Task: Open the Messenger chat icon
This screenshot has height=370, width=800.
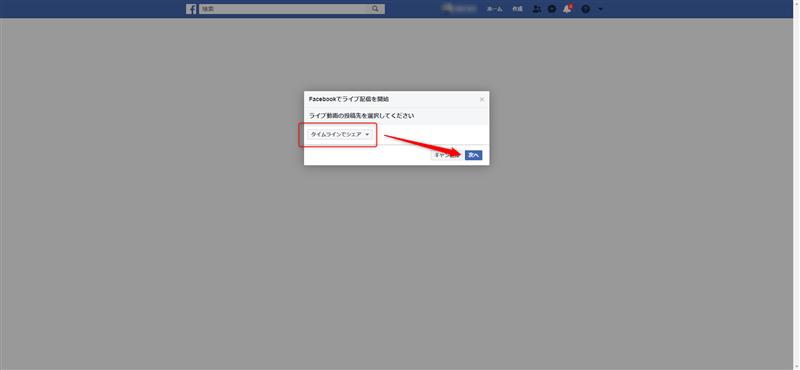Action: [x=552, y=9]
